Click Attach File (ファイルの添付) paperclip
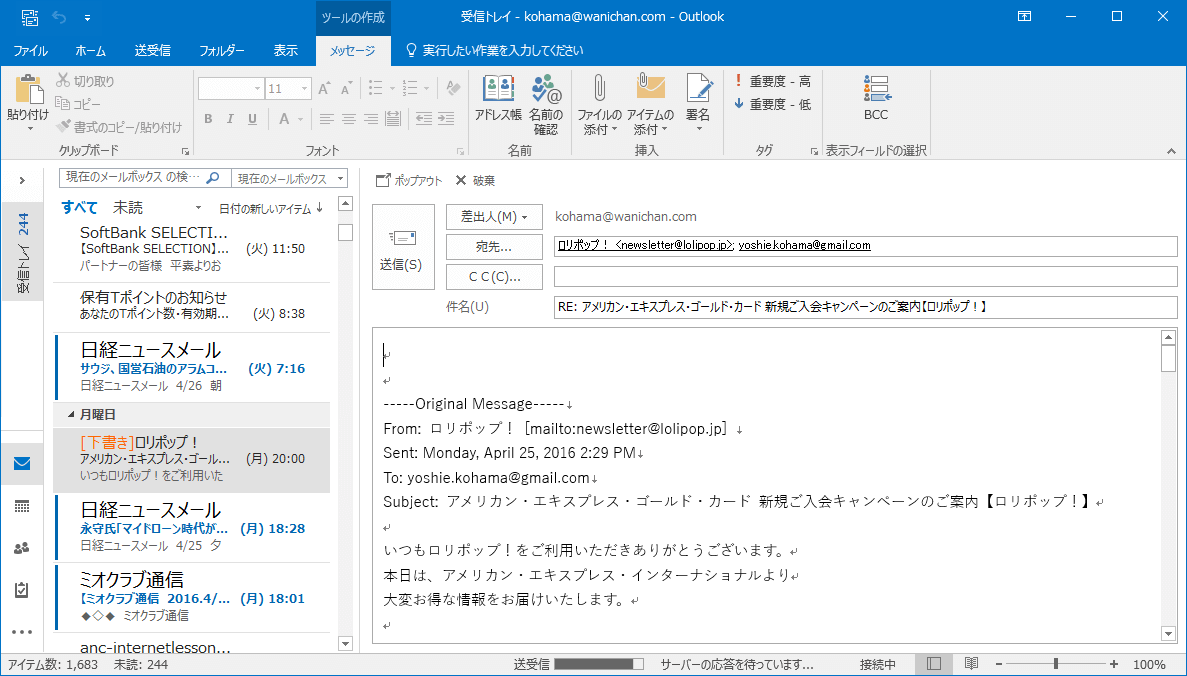 tap(599, 89)
